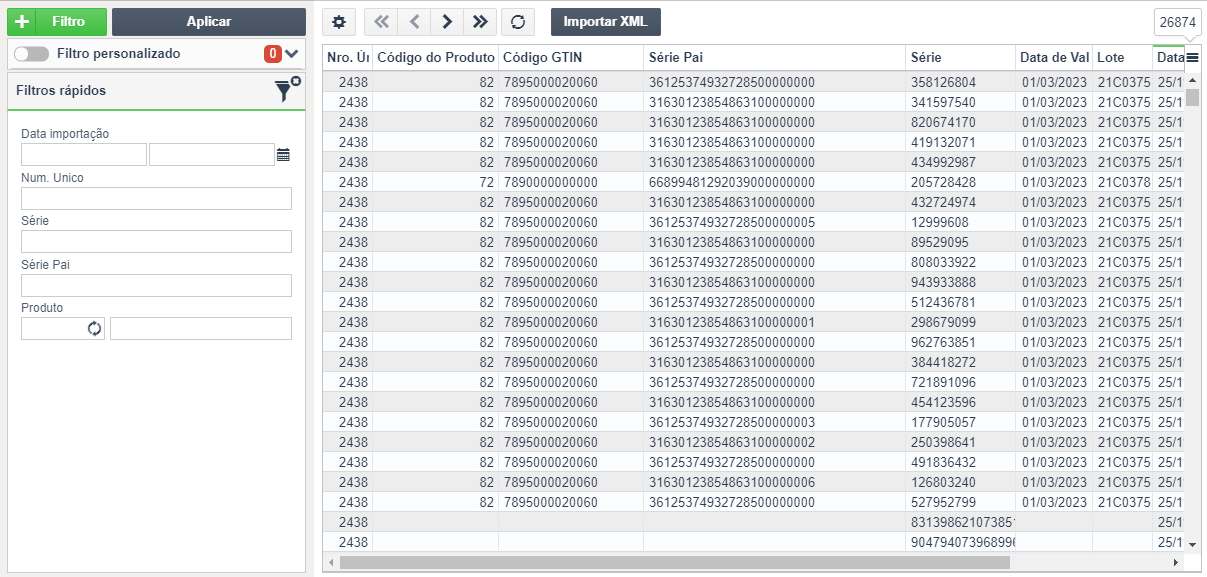Click the plus icon on Filtro button
Viewport: 1207px width, 577px height.
[x=23, y=21]
